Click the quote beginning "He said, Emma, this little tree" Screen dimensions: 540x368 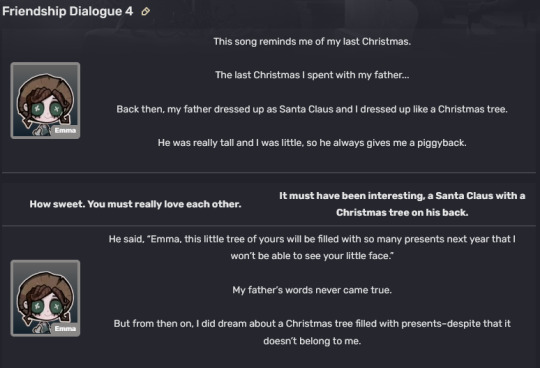tap(312, 247)
